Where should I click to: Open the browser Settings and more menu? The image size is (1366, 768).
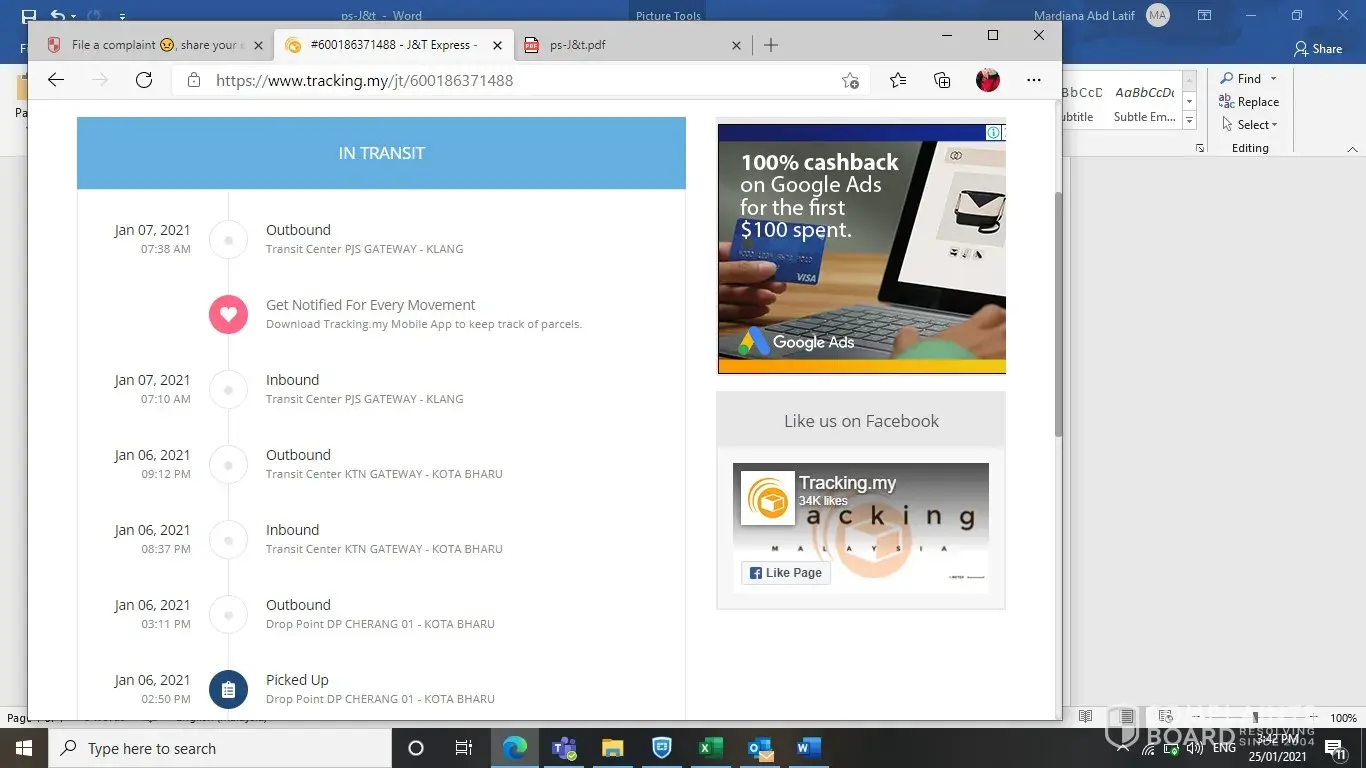click(x=1034, y=80)
